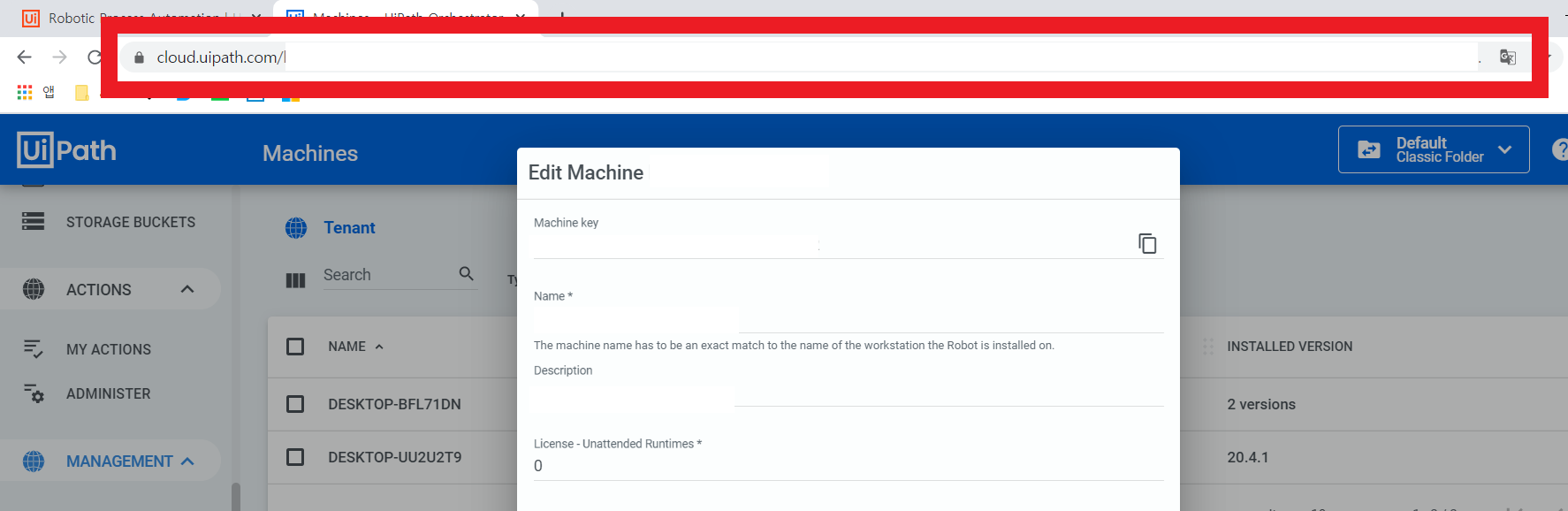Screen dimensions: 1568x511
Task: Collapse the MANAGEMENT section chevron
Action: (x=187, y=461)
